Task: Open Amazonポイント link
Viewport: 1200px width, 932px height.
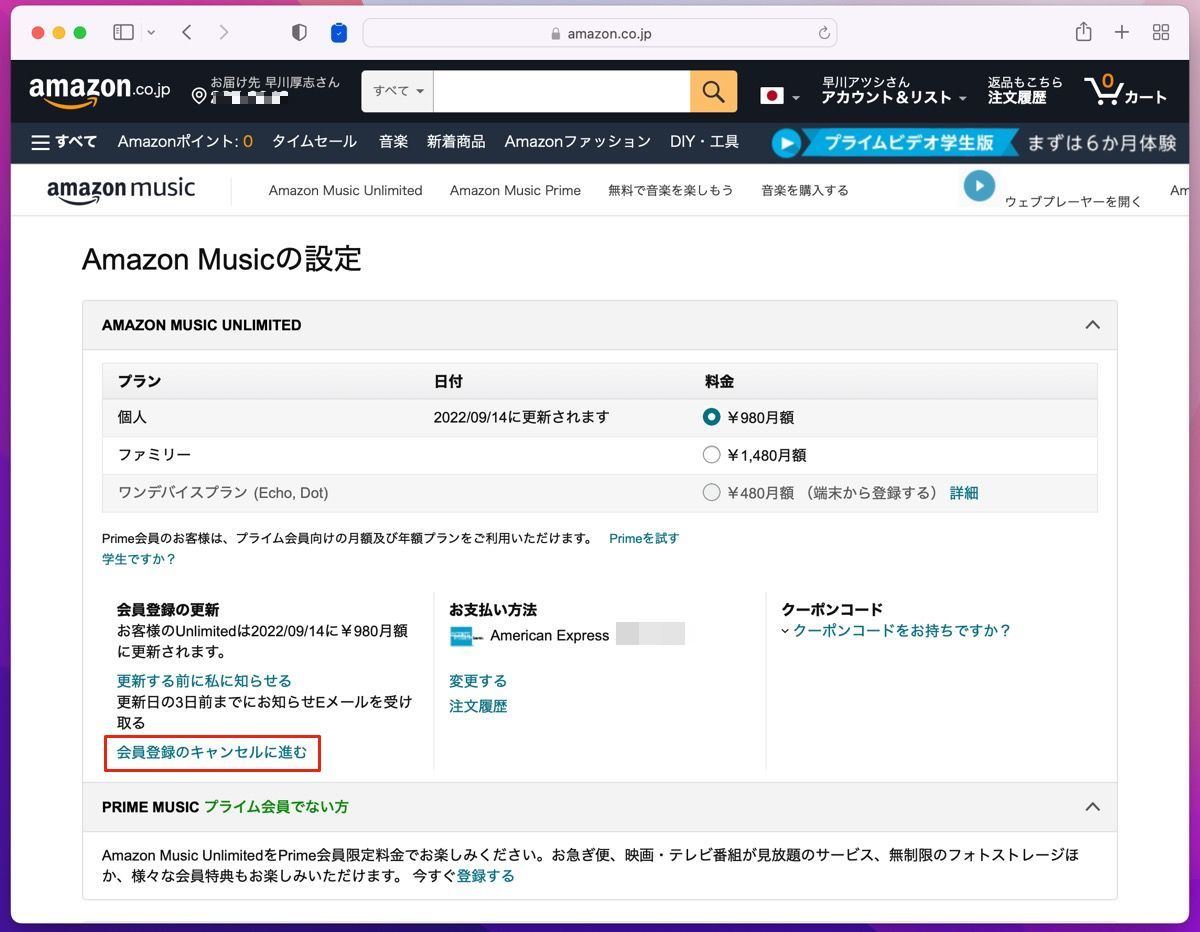Action: (x=185, y=142)
